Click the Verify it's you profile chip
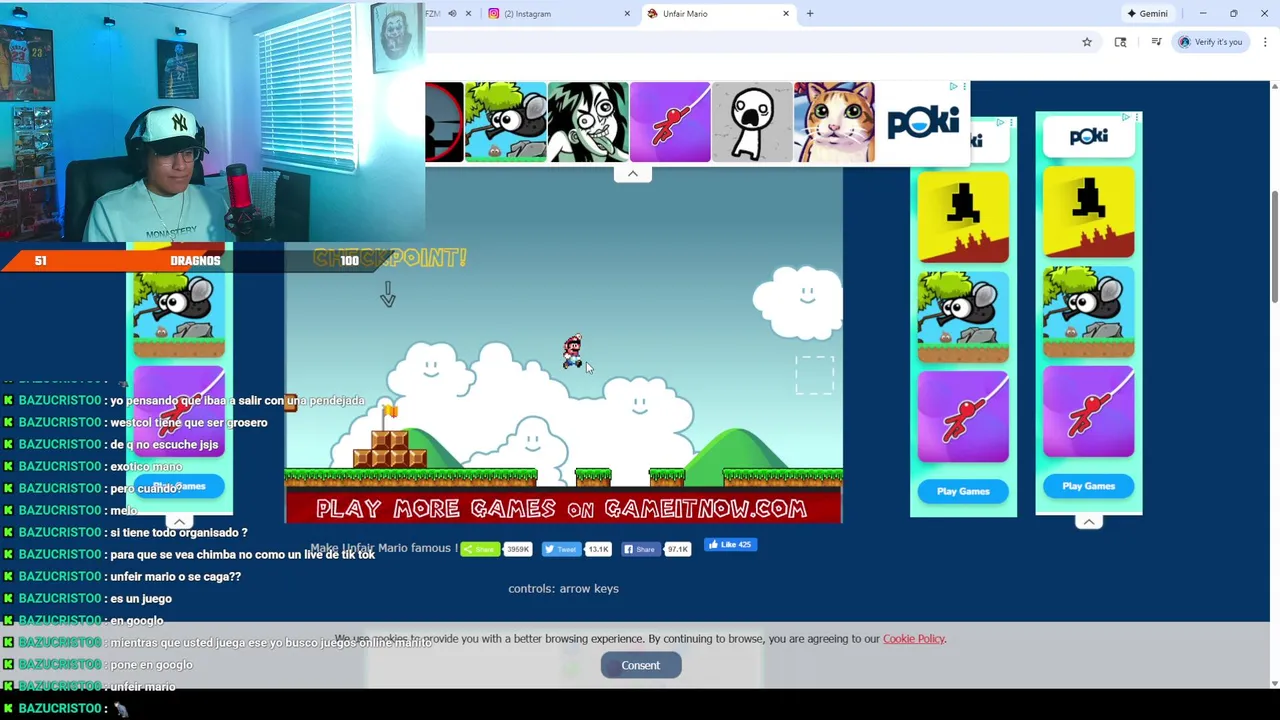Screen dimensions: 1280x720 click(x=1211, y=42)
